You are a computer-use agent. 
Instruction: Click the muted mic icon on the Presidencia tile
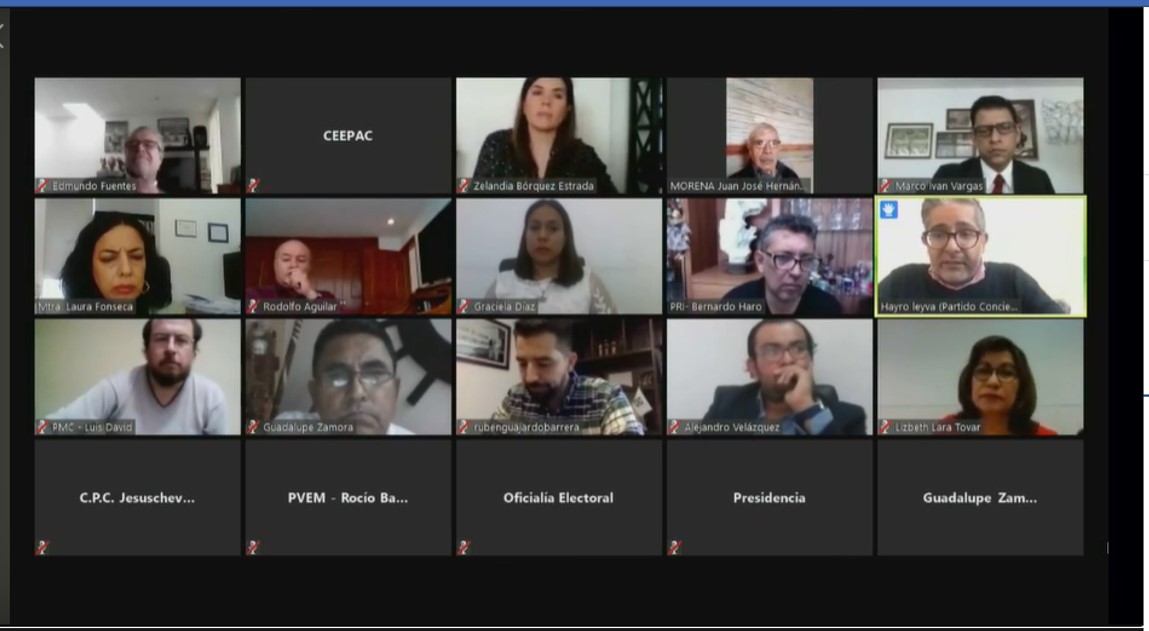pyautogui.click(x=674, y=547)
